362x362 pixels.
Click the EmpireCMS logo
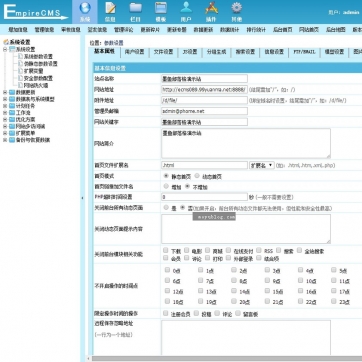pos(35,12)
